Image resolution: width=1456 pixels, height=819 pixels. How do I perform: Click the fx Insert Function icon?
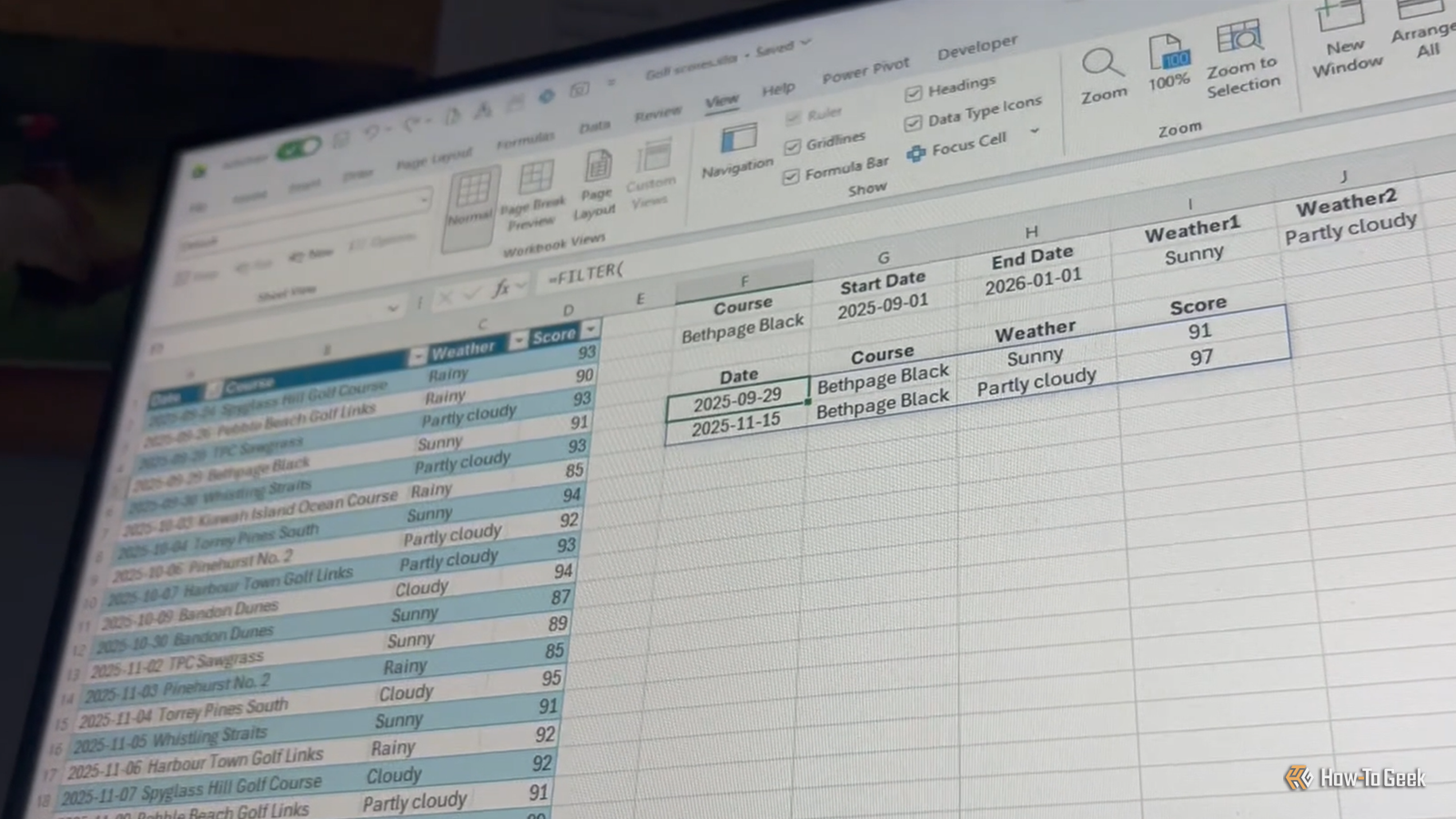500,289
